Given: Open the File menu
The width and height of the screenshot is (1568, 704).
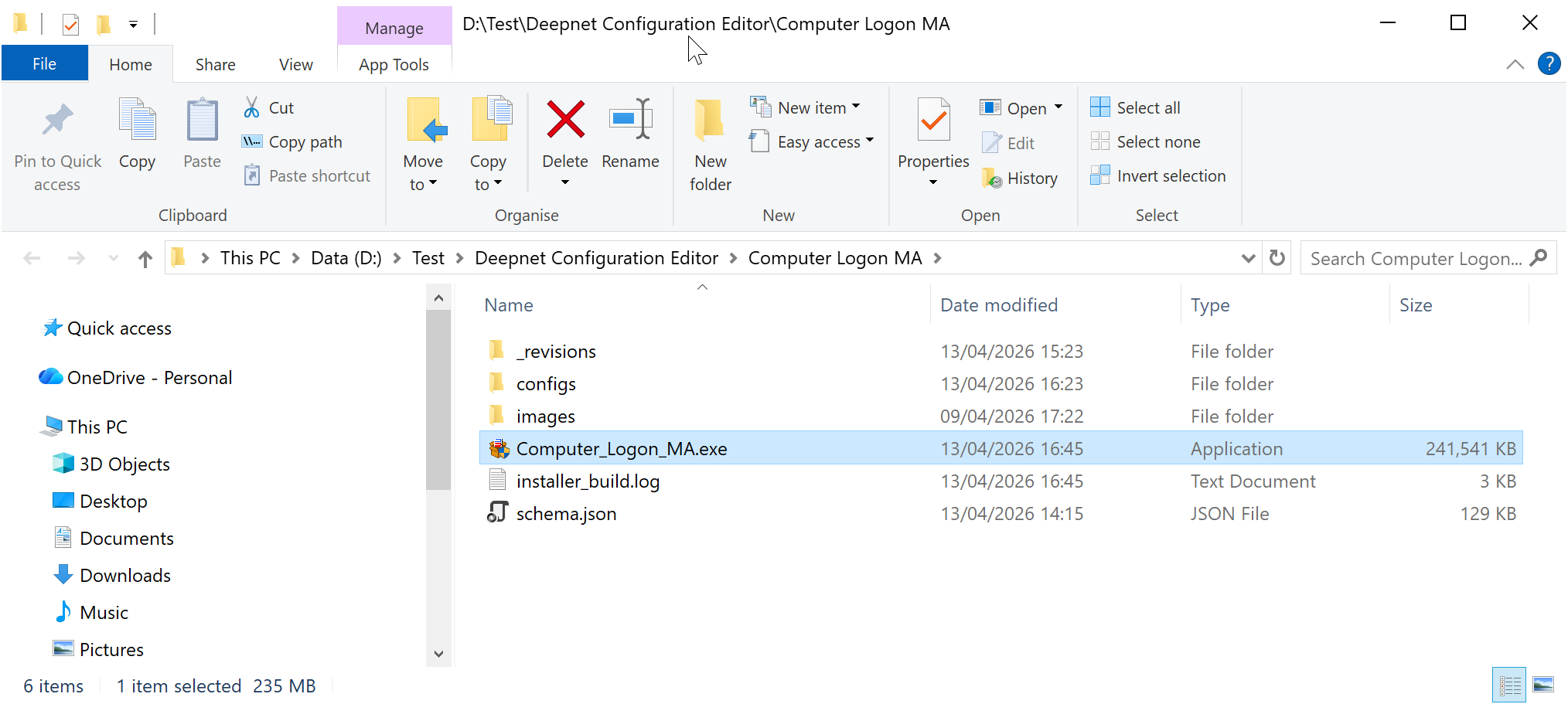Looking at the screenshot, I should click(x=44, y=64).
